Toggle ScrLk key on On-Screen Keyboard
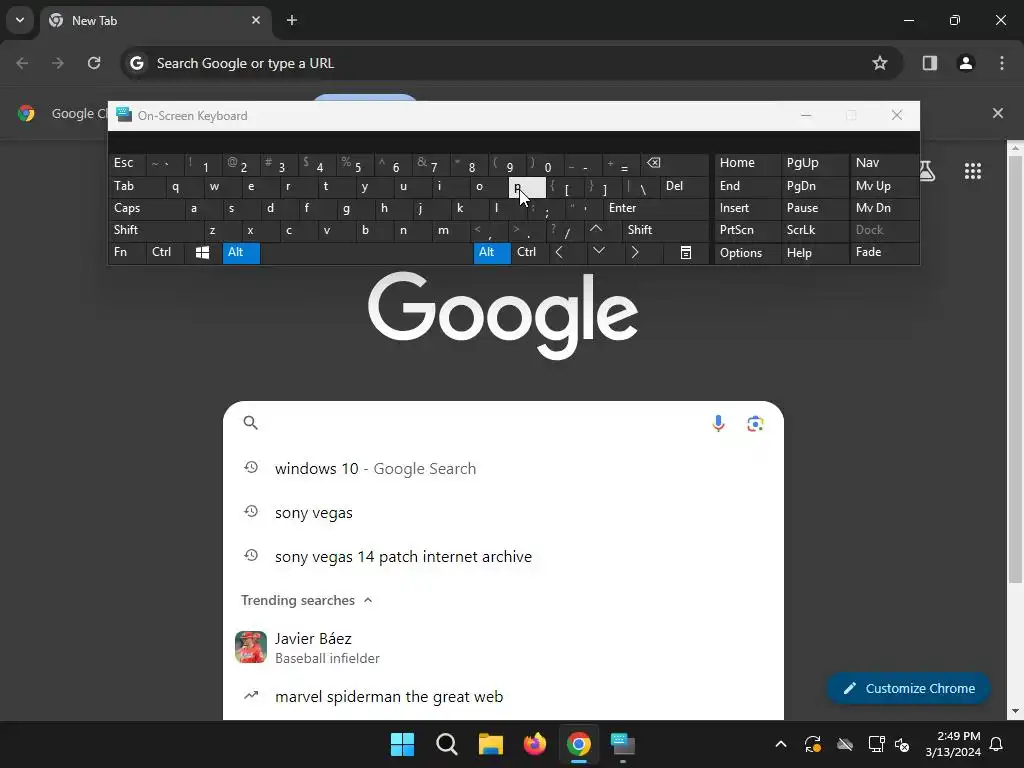 click(814, 230)
